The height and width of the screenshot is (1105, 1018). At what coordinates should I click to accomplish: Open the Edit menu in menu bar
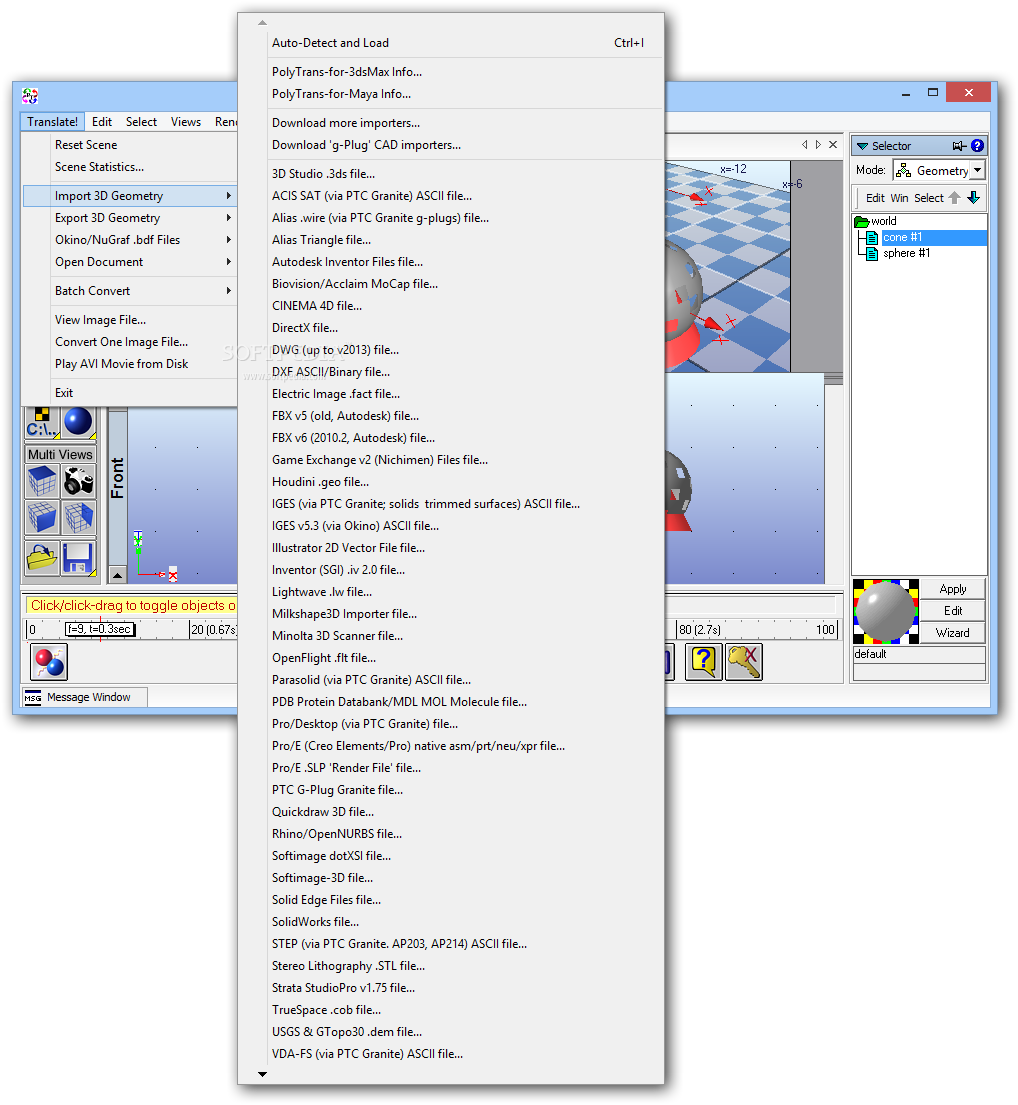coord(101,122)
